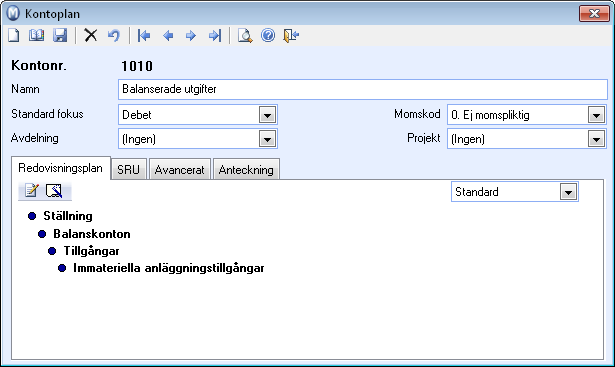This screenshot has width=615, height=367.
Task: Open print preview magnifier icon
Action: pos(245,36)
